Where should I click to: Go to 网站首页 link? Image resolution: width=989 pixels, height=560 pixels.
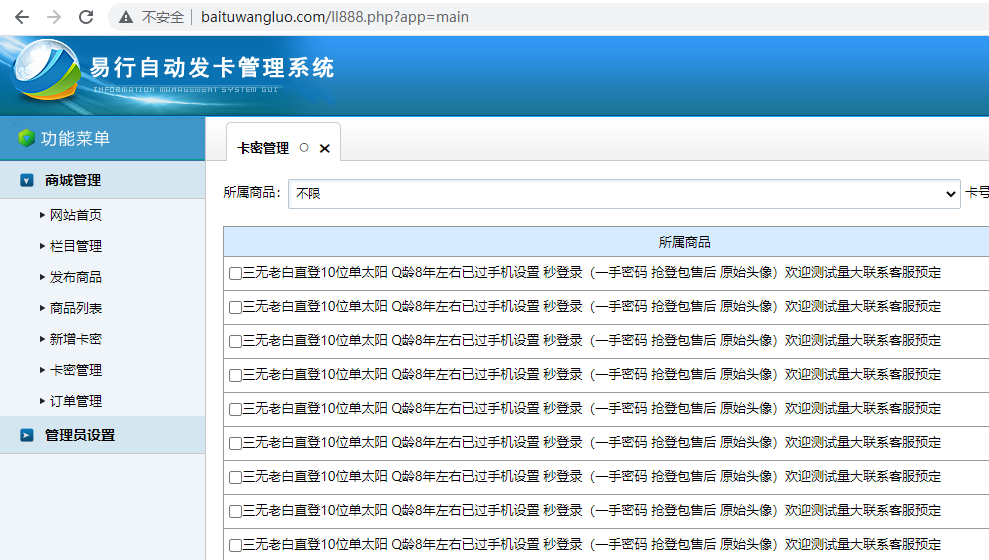[76, 215]
